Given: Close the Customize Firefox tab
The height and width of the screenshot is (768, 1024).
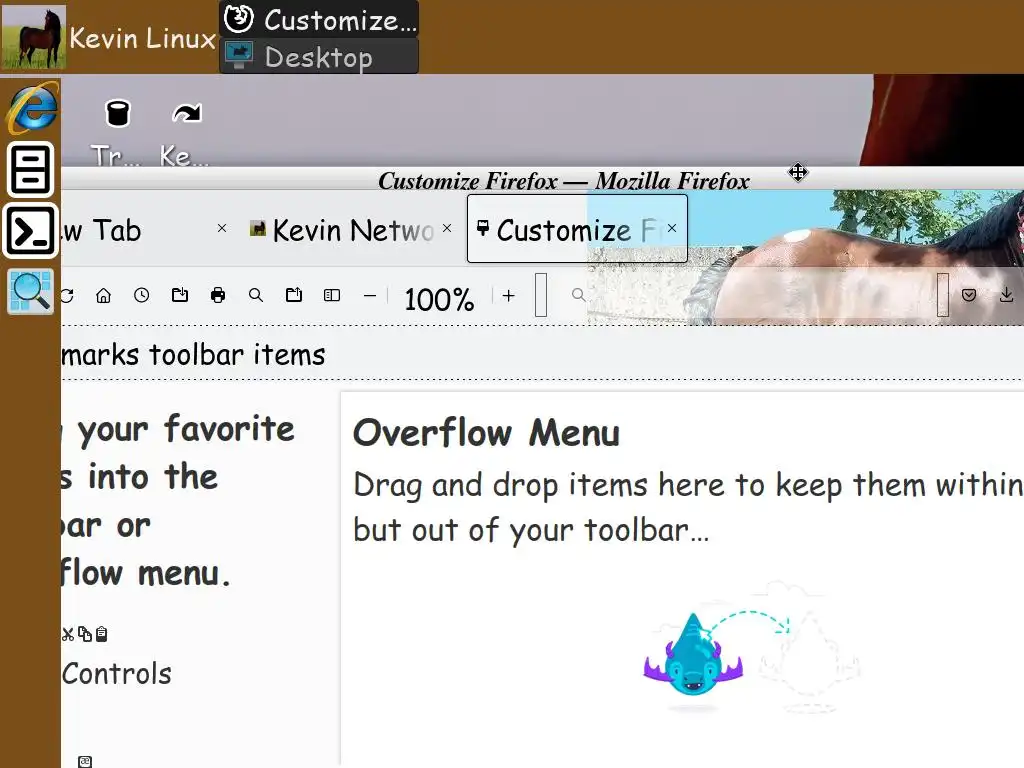Looking at the screenshot, I should tap(671, 228).
